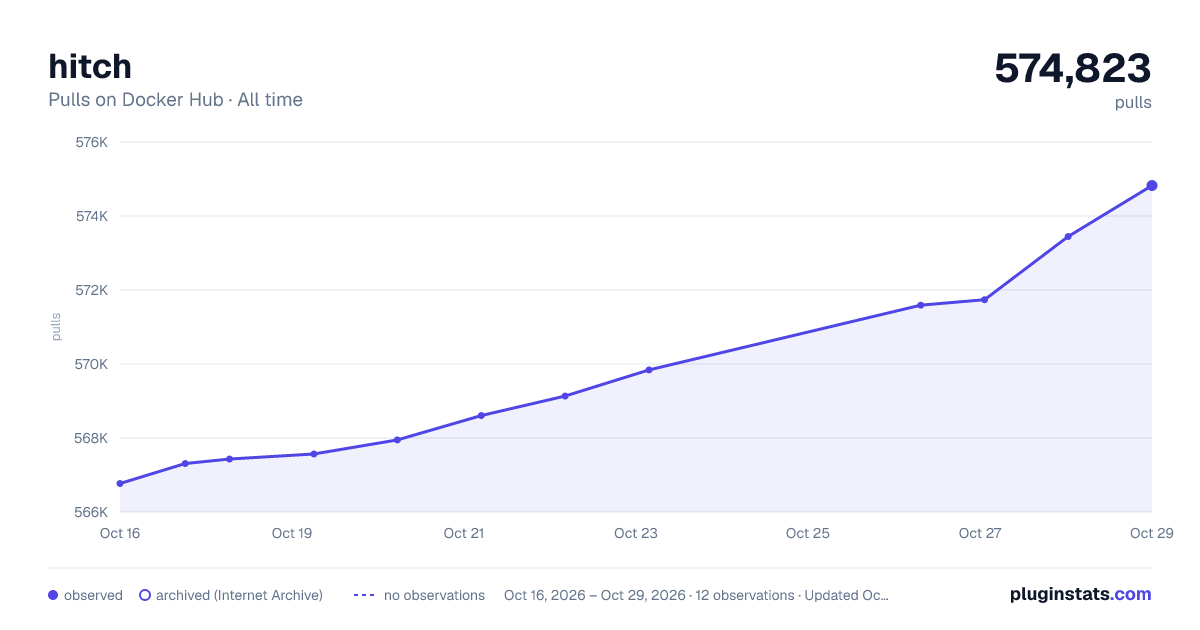Select the Oct 29 data point
The width and height of the screenshot is (1200, 630).
point(1152,186)
